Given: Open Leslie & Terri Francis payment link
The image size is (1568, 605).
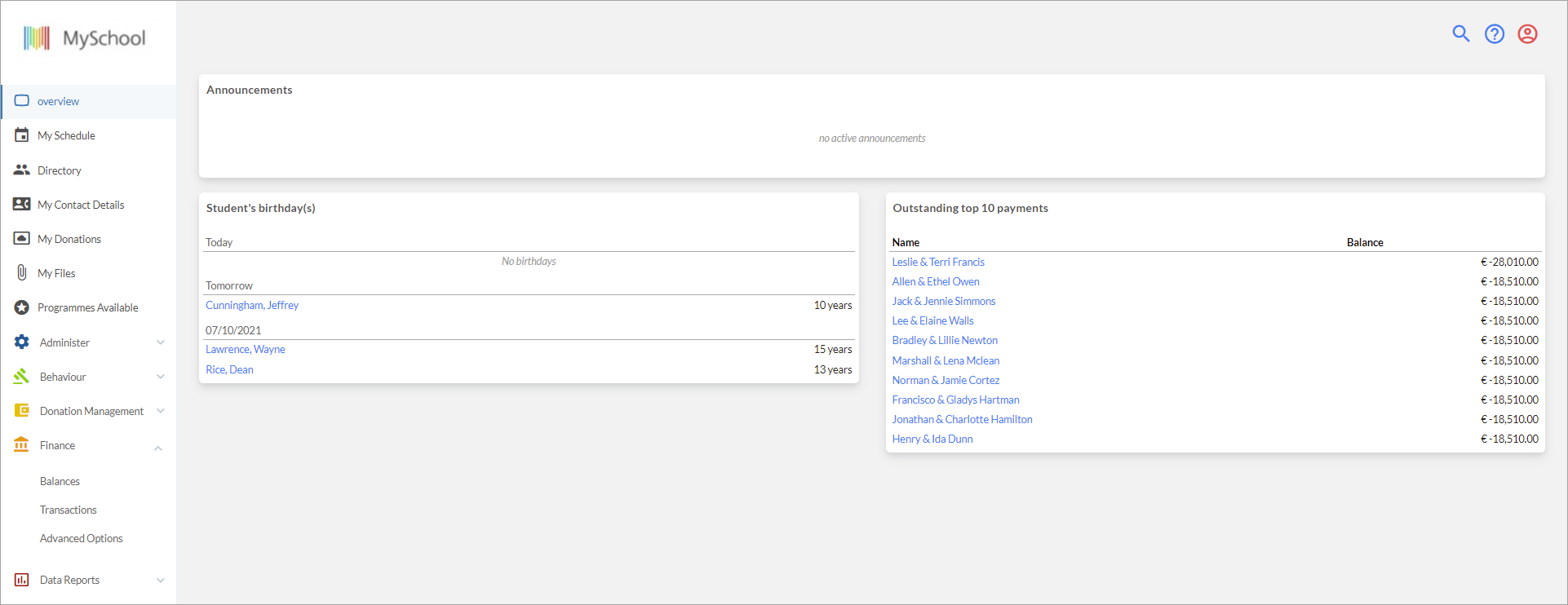Looking at the screenshot, I should (x=938, y=262).
